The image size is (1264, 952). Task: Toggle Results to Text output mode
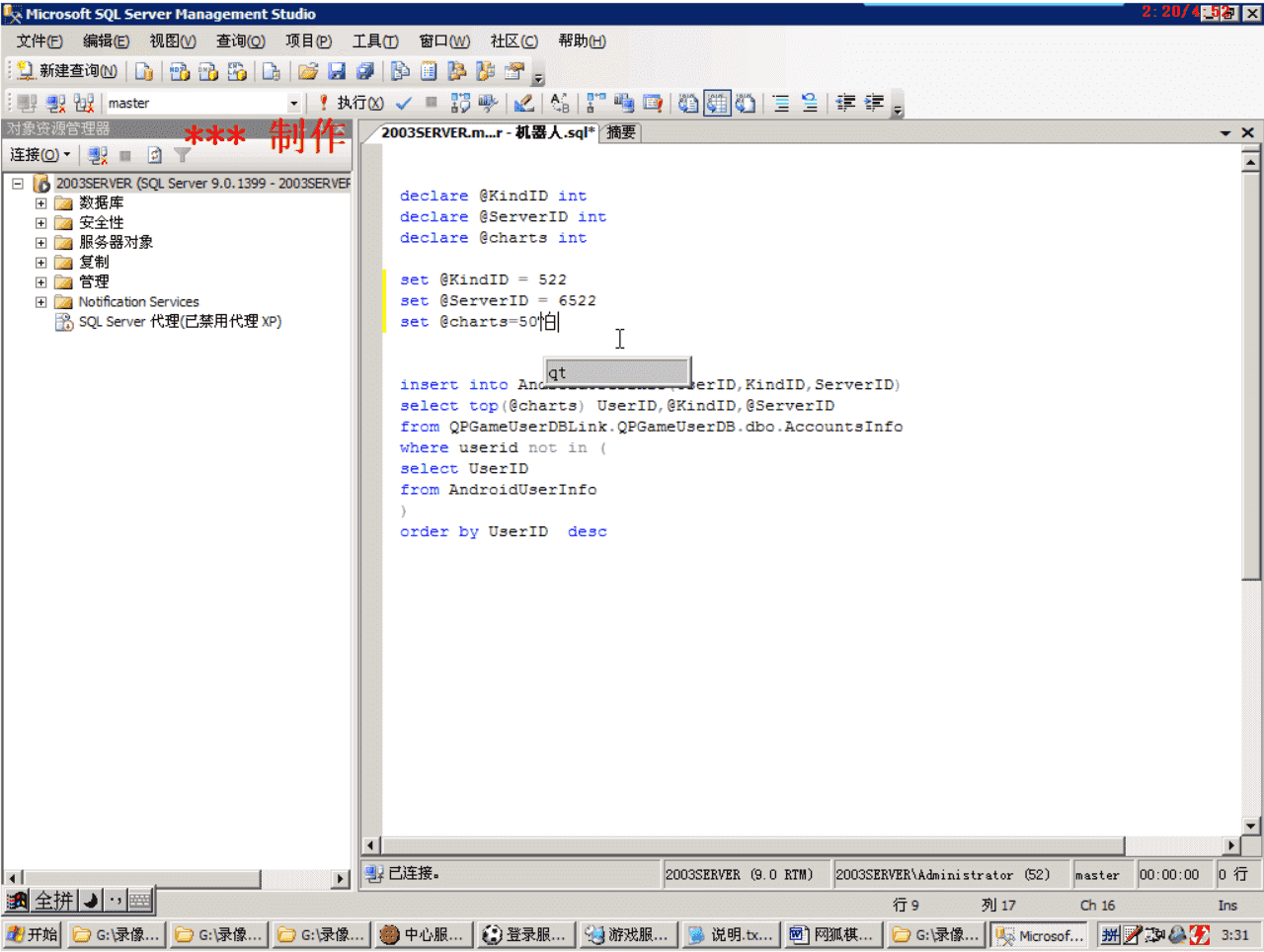click(688, 103)
